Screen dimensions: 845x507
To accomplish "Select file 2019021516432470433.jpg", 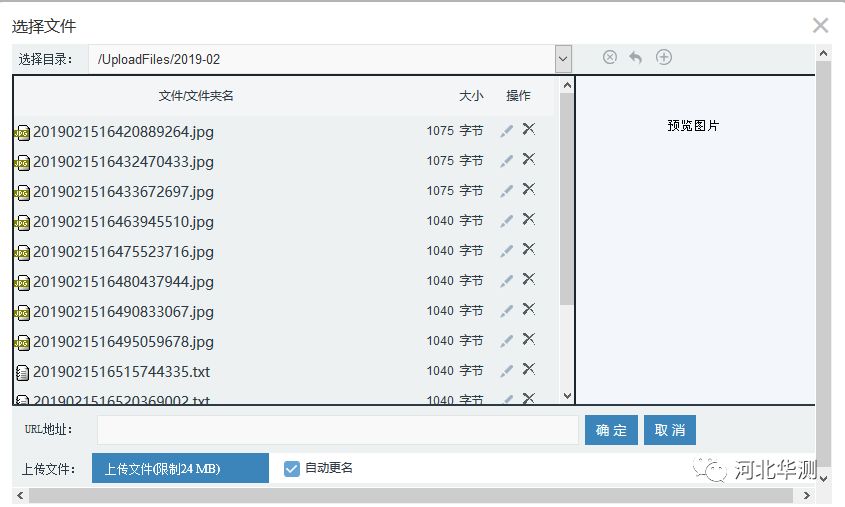I will coord(123,162).
